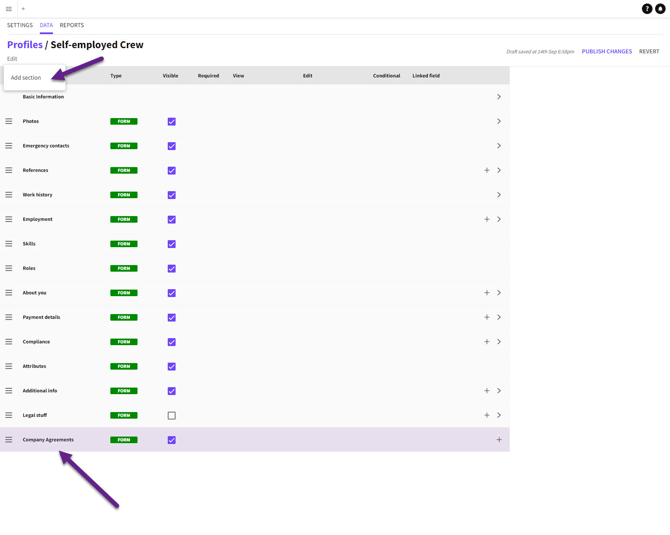
Task: Grab the drag handle for Skills row
Action: tap(9, 244)
